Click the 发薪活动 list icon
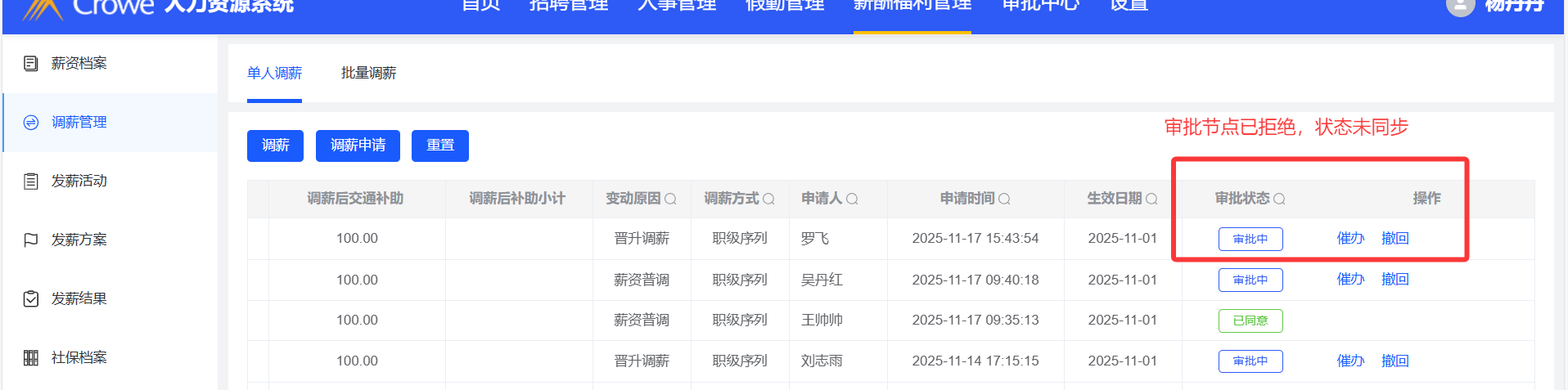The height and width of the screenshot is (390, 1568). tap(31, 182)
